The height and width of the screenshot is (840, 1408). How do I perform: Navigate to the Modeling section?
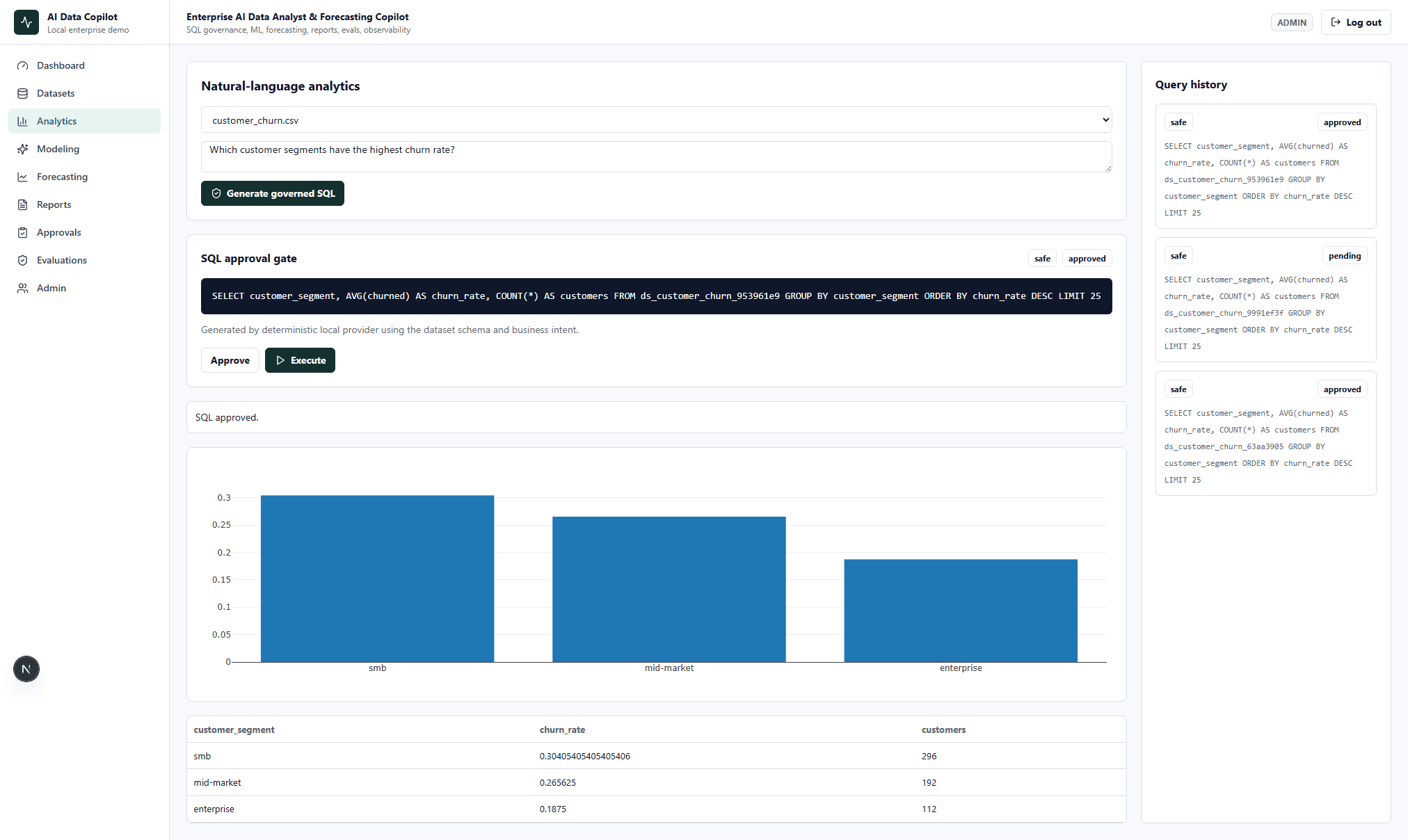tap(84, 149)
